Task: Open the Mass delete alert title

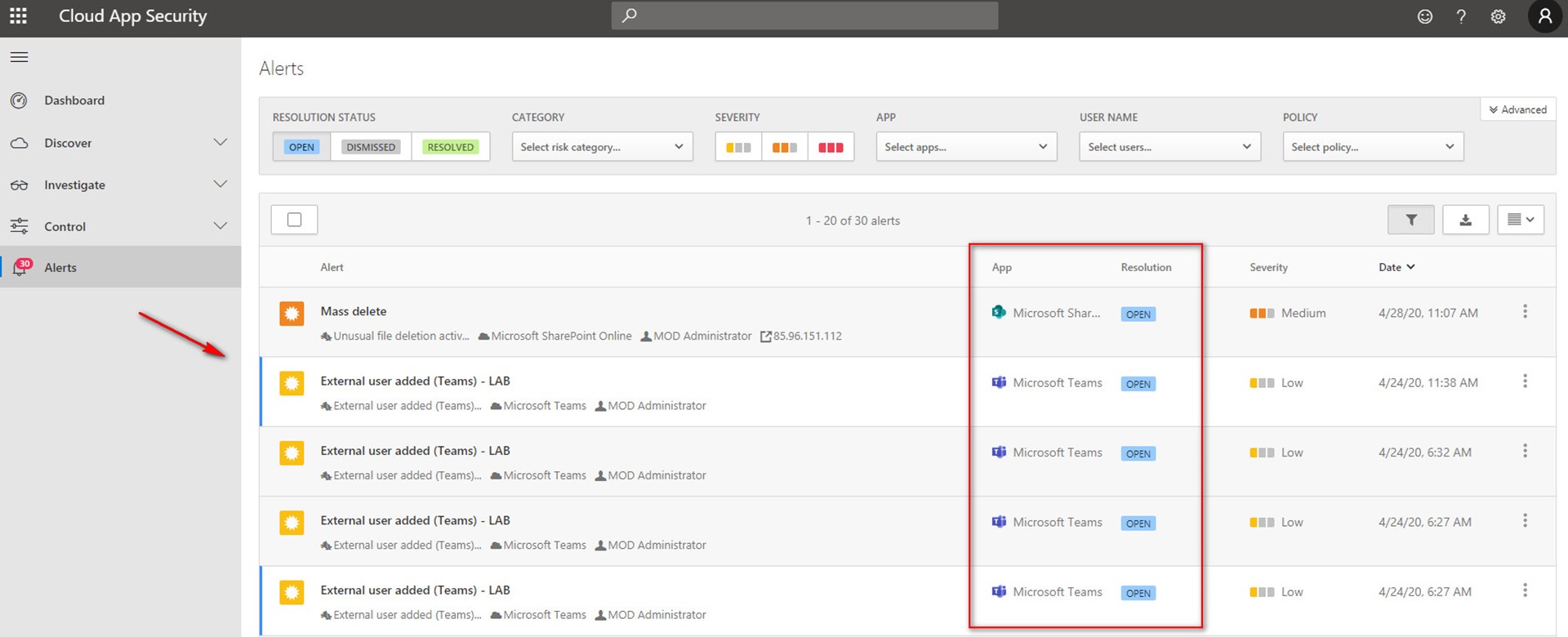Action: tap(354, 311)
